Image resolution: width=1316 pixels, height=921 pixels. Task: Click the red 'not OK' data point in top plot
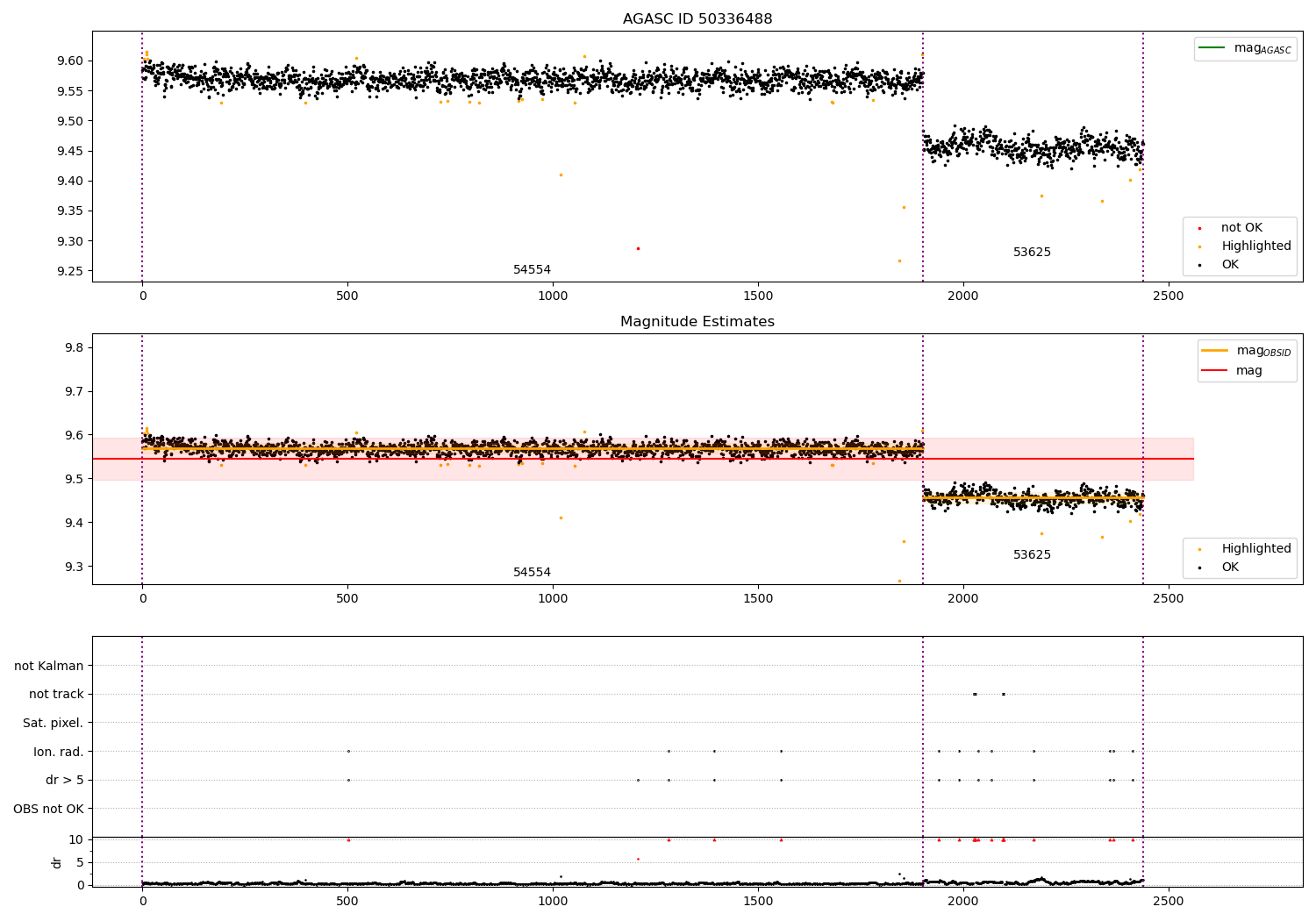638,248
